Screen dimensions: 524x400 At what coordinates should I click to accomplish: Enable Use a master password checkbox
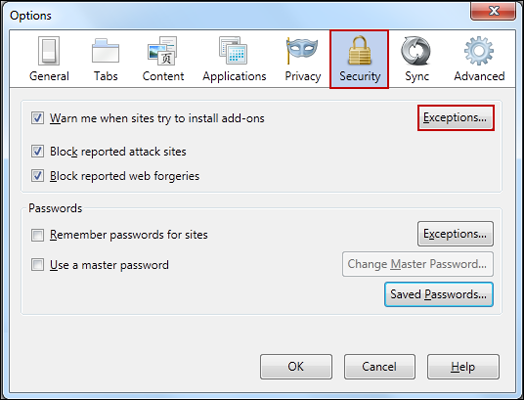tap(37, 265)
